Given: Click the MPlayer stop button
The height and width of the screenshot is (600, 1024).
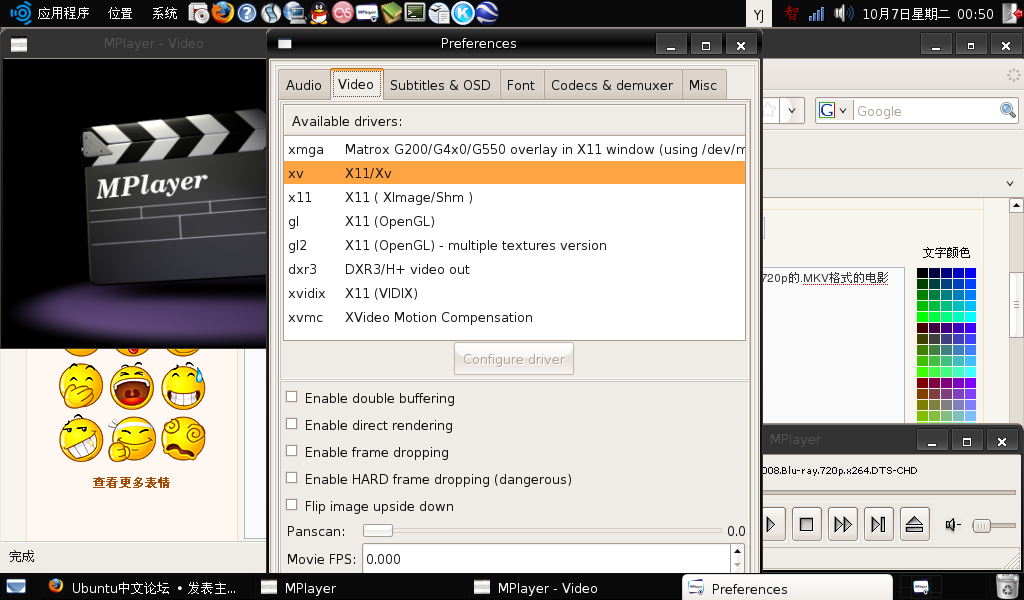Looking at the screenshot, I should (807, 524).
